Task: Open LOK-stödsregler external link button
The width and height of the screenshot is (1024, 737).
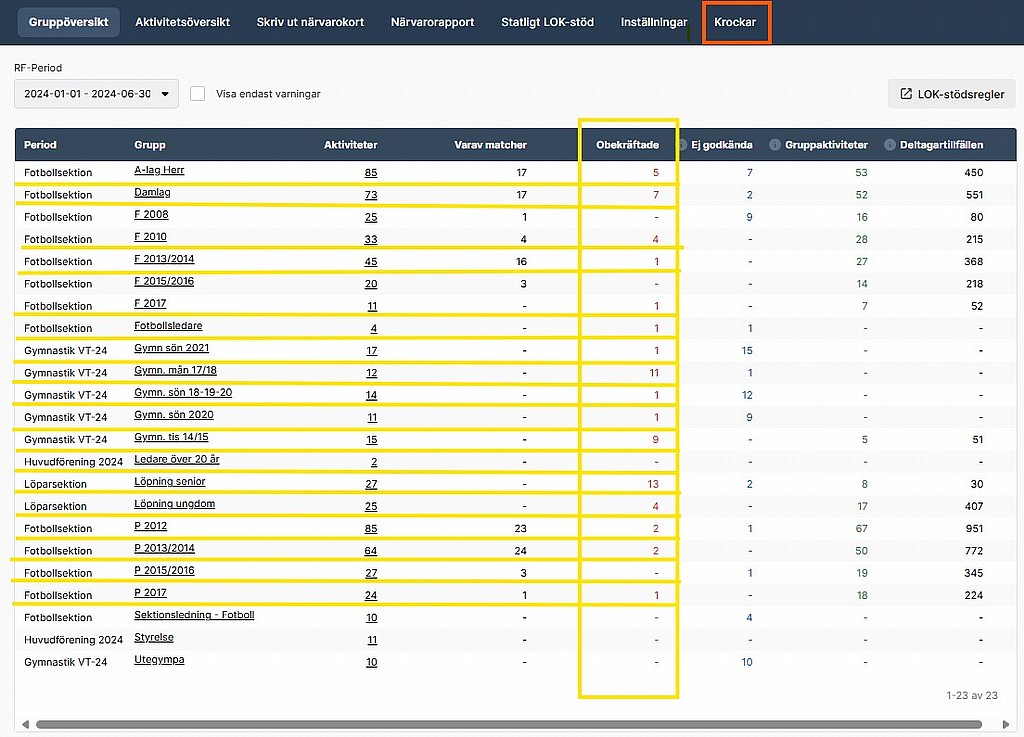Action: [951, 94]
